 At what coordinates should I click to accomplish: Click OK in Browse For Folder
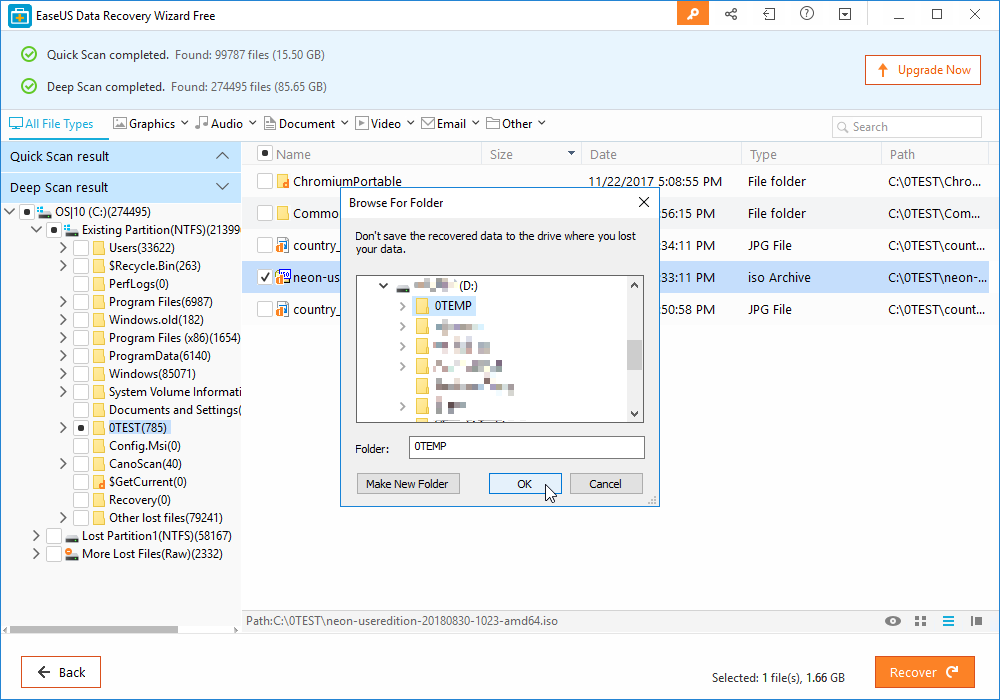(525, 484)
